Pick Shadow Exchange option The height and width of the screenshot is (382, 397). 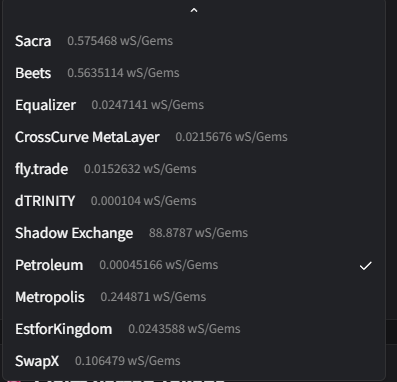click(x=194, y=233)
